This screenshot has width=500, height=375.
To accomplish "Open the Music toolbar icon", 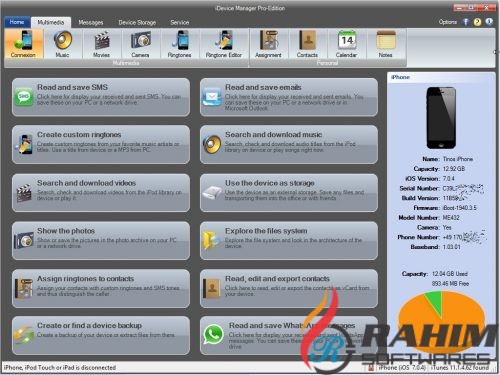I will pos(63,44).
